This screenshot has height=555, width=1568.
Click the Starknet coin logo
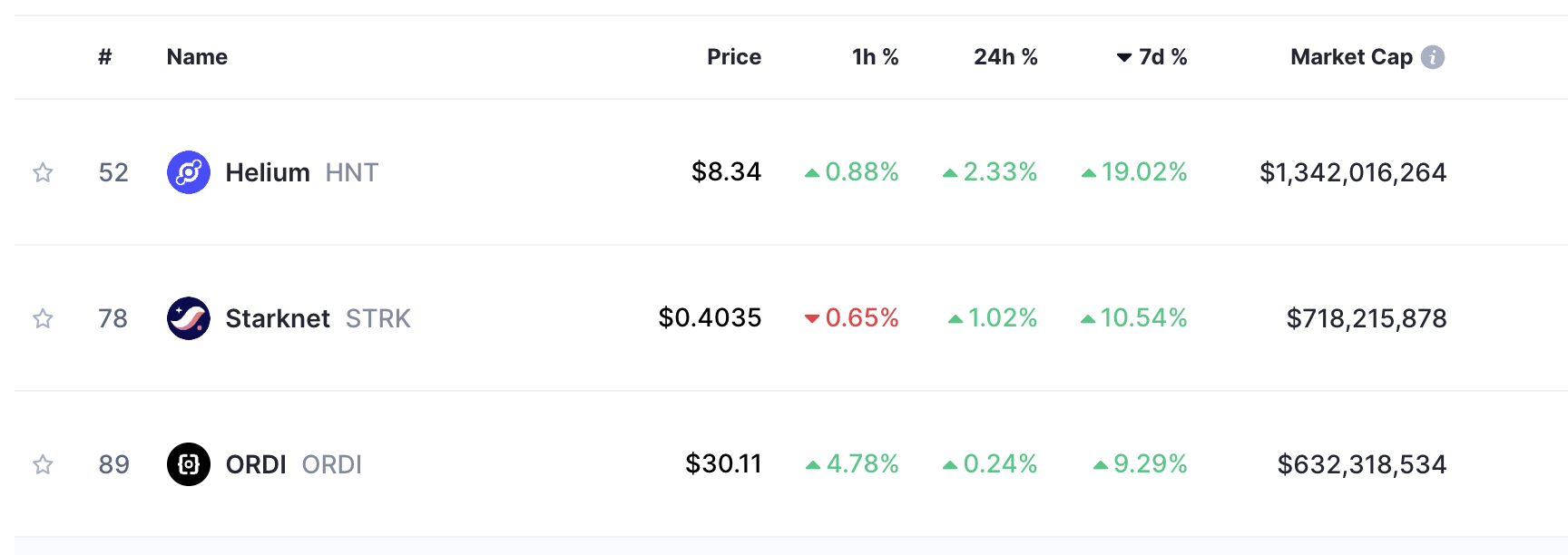coord(189,318)
